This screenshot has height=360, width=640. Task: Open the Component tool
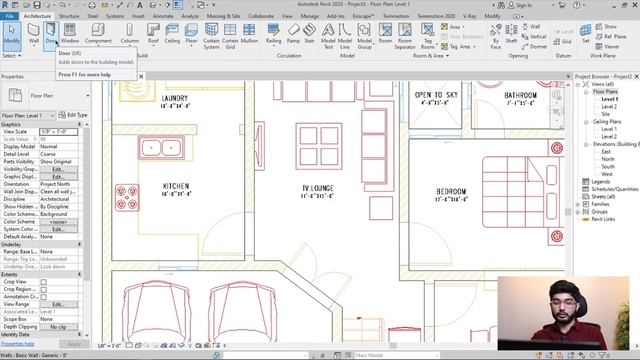coord(98,34)
